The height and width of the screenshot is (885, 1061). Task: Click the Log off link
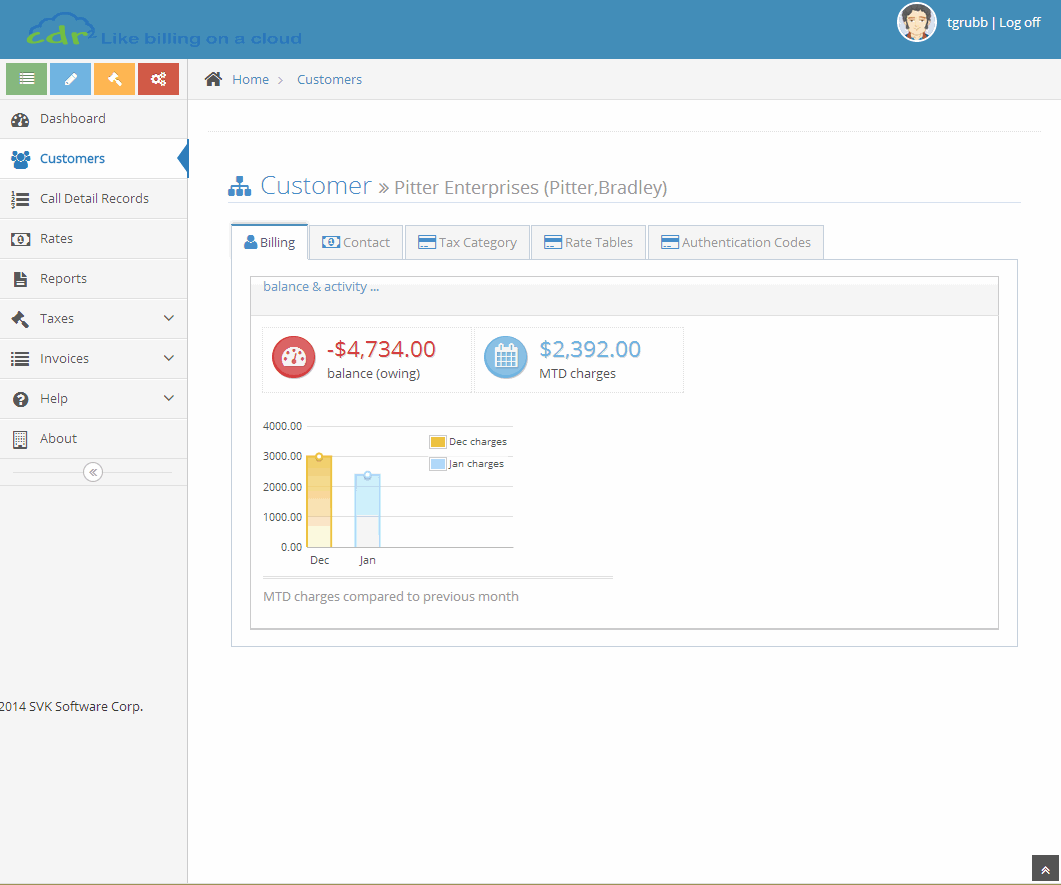1020,22
